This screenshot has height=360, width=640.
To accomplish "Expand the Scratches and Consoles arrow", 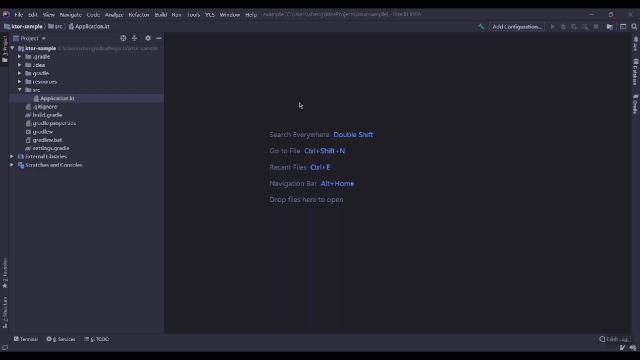I will (x=12, y=165).
